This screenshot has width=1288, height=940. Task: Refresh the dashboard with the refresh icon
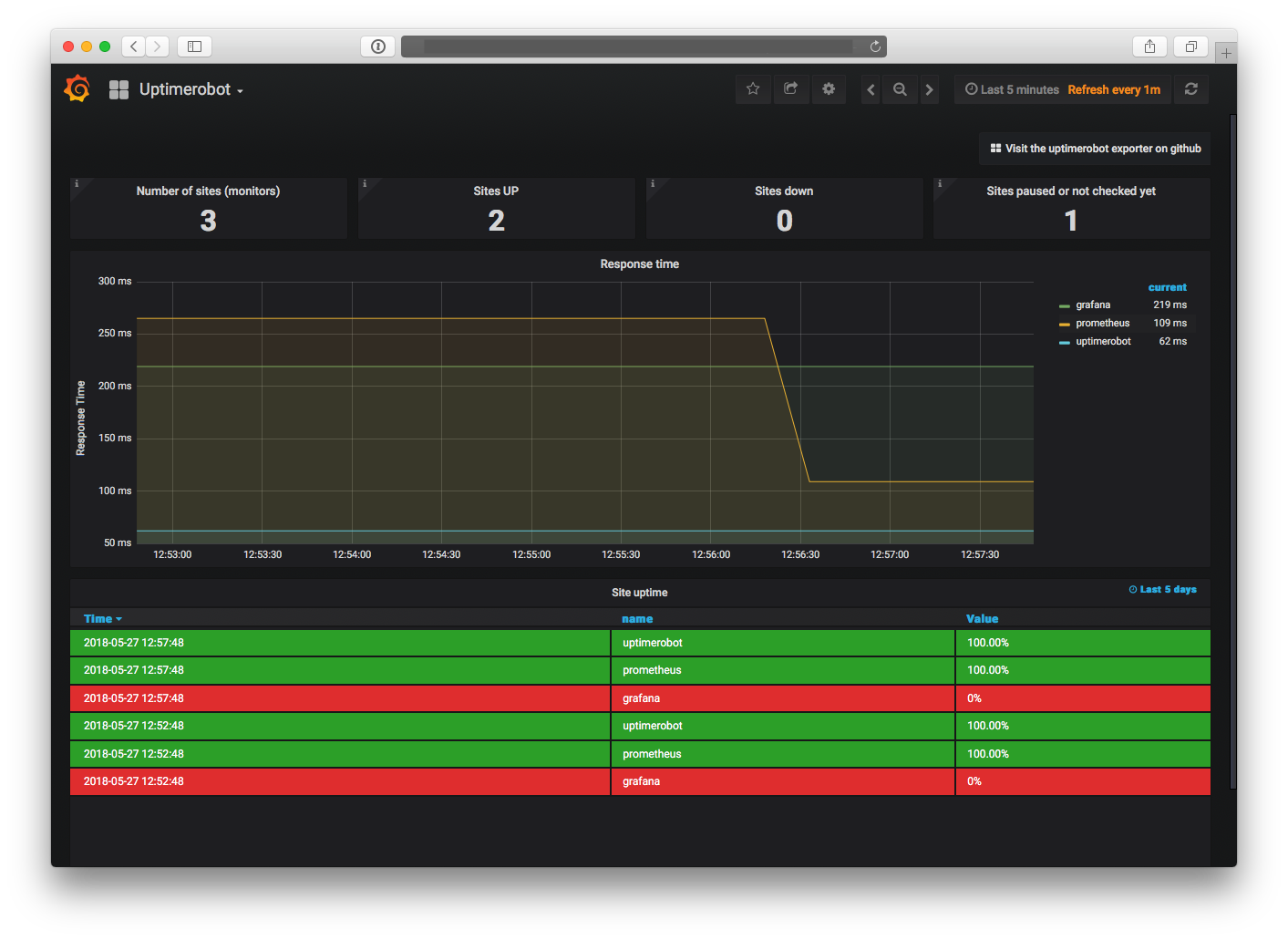[x=1190, y=89]
